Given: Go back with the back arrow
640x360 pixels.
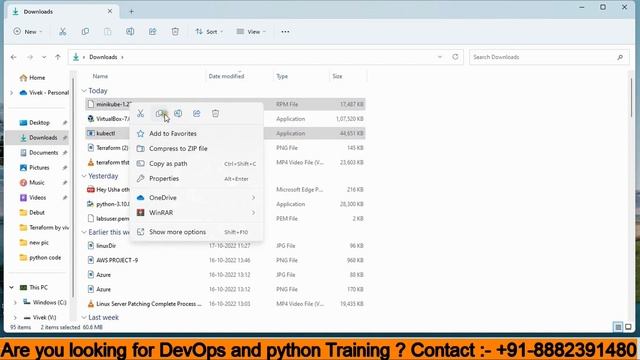Looking at the screenshot, I should click(13, 57).
